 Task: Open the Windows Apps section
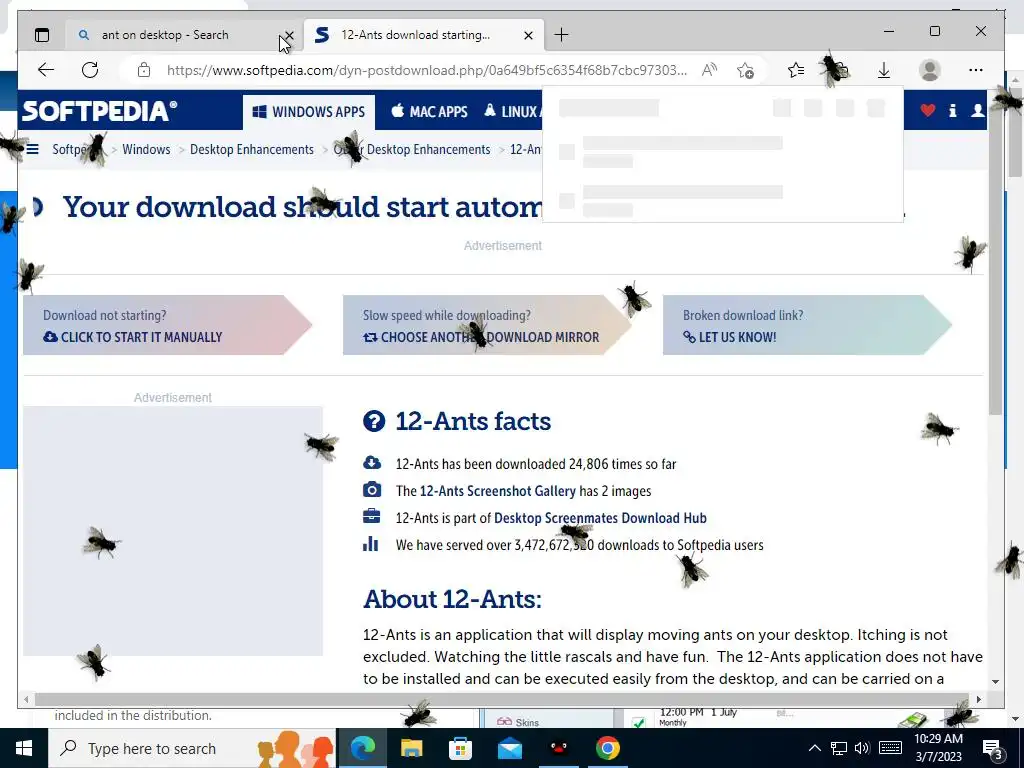coord(309,112)
